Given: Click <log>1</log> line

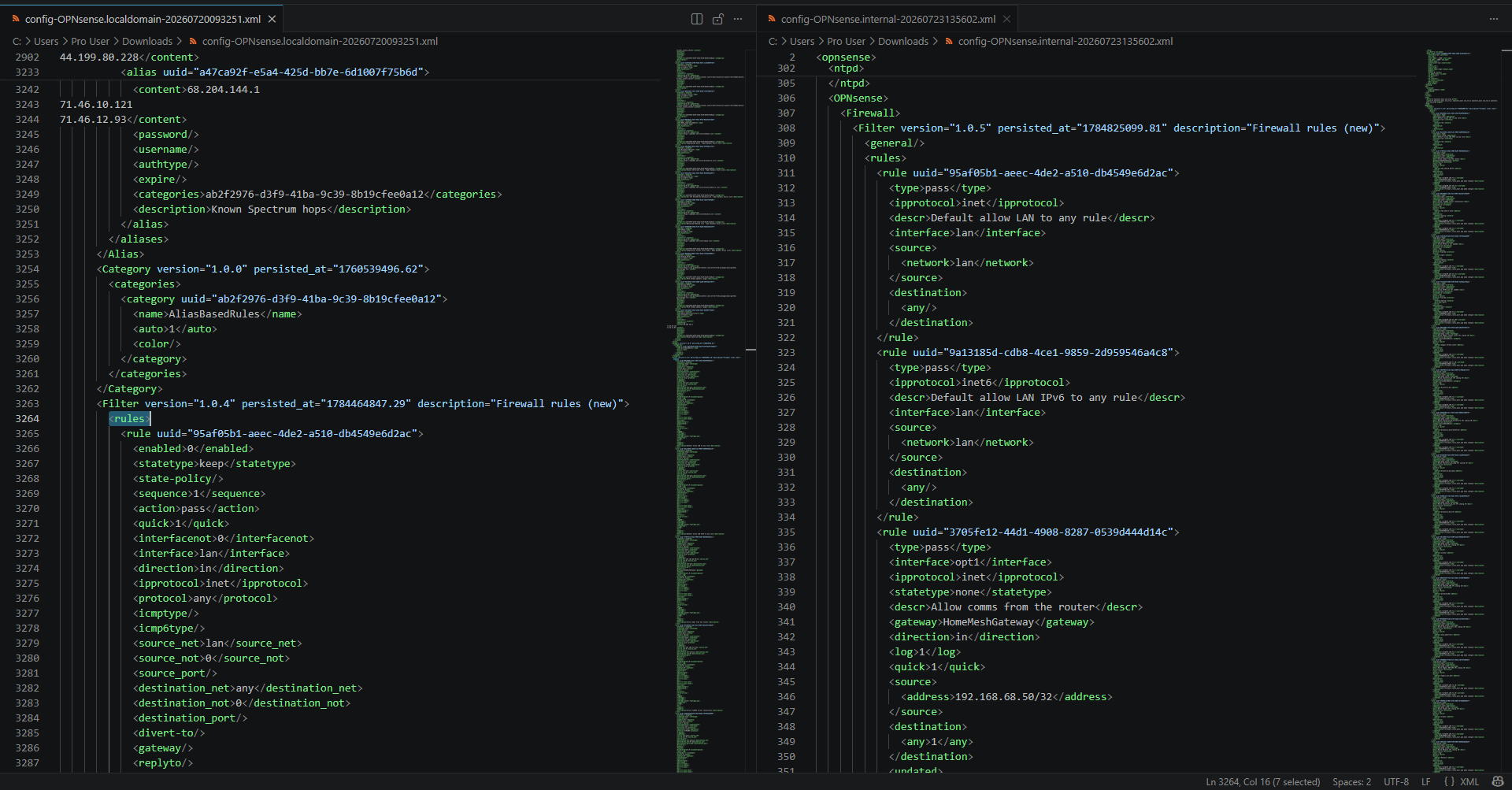Looking at the screenshot, I should (x=925, y=652).
